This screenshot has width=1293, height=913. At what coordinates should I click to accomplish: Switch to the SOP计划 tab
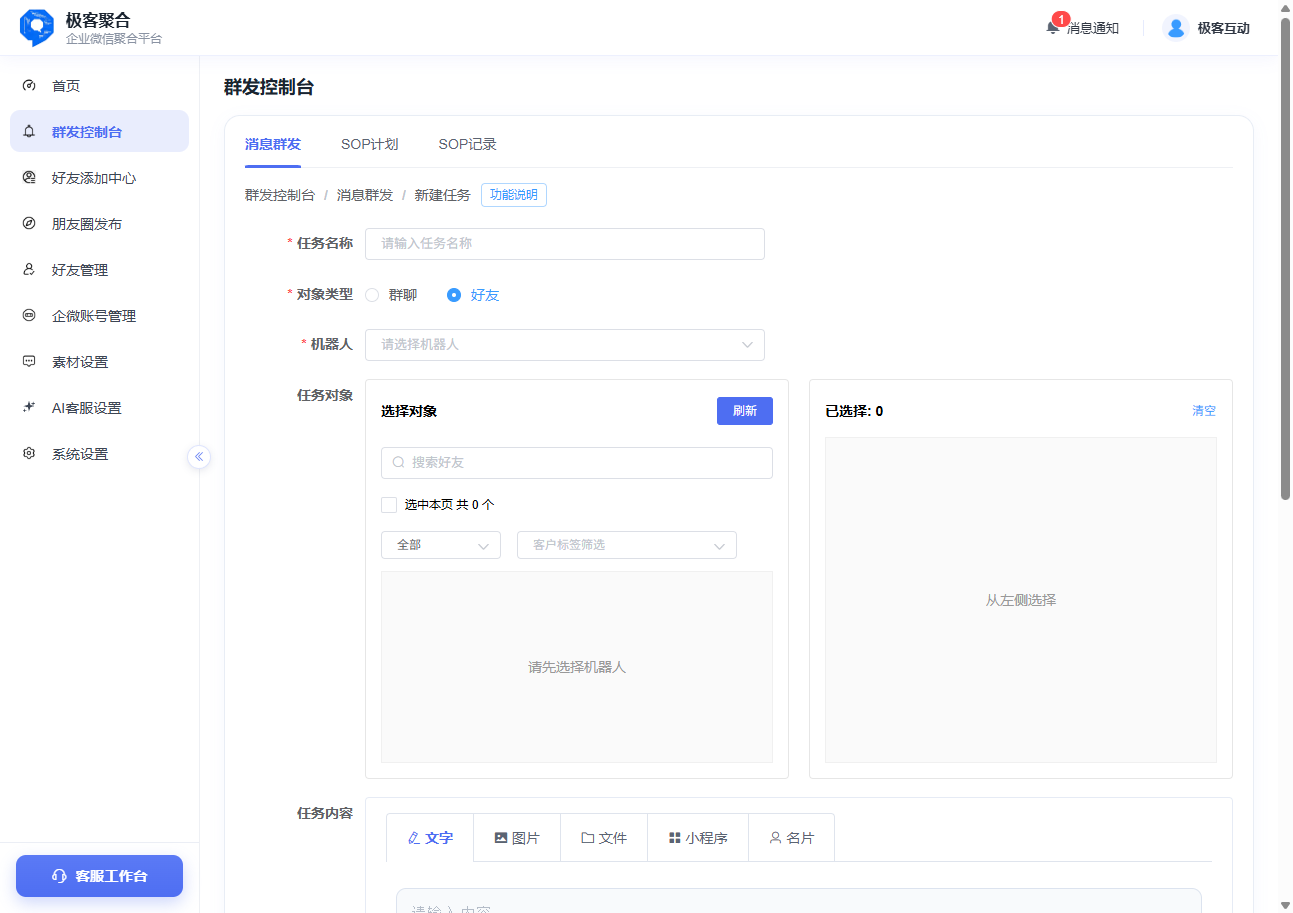point(370,144)
